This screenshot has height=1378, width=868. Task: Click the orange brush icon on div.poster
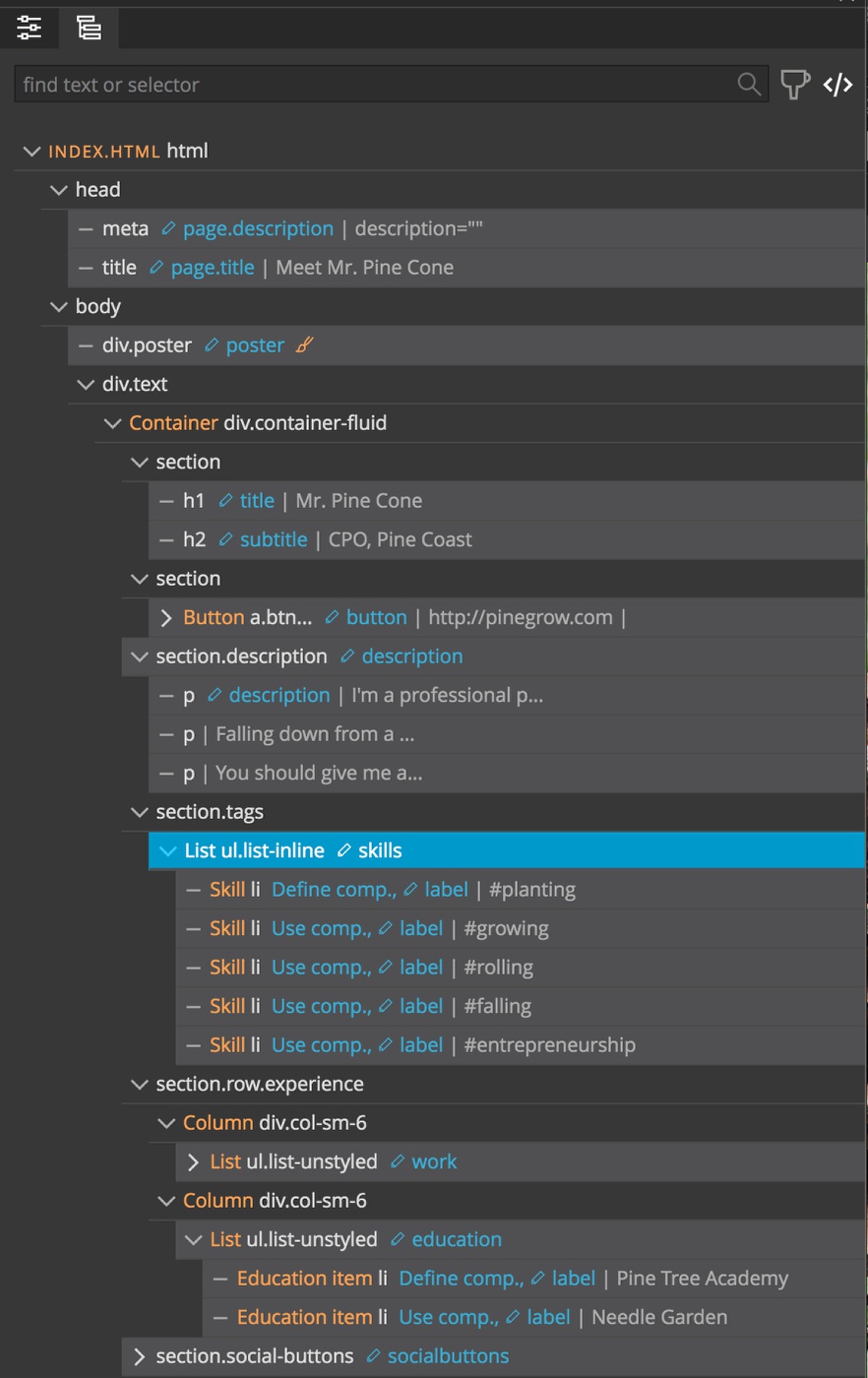tap(305, 345)
